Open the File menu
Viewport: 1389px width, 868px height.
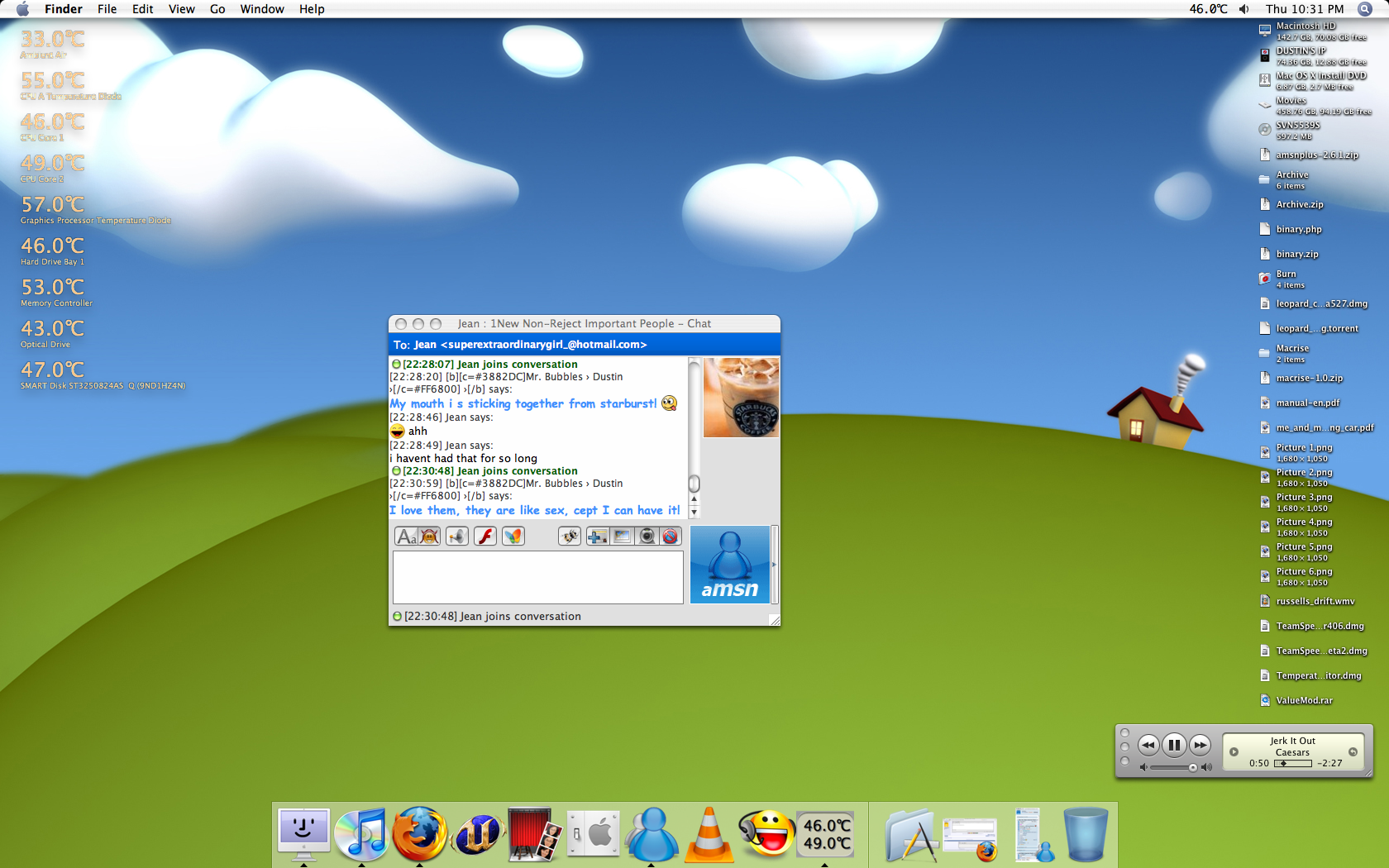(x=107, y=9)
